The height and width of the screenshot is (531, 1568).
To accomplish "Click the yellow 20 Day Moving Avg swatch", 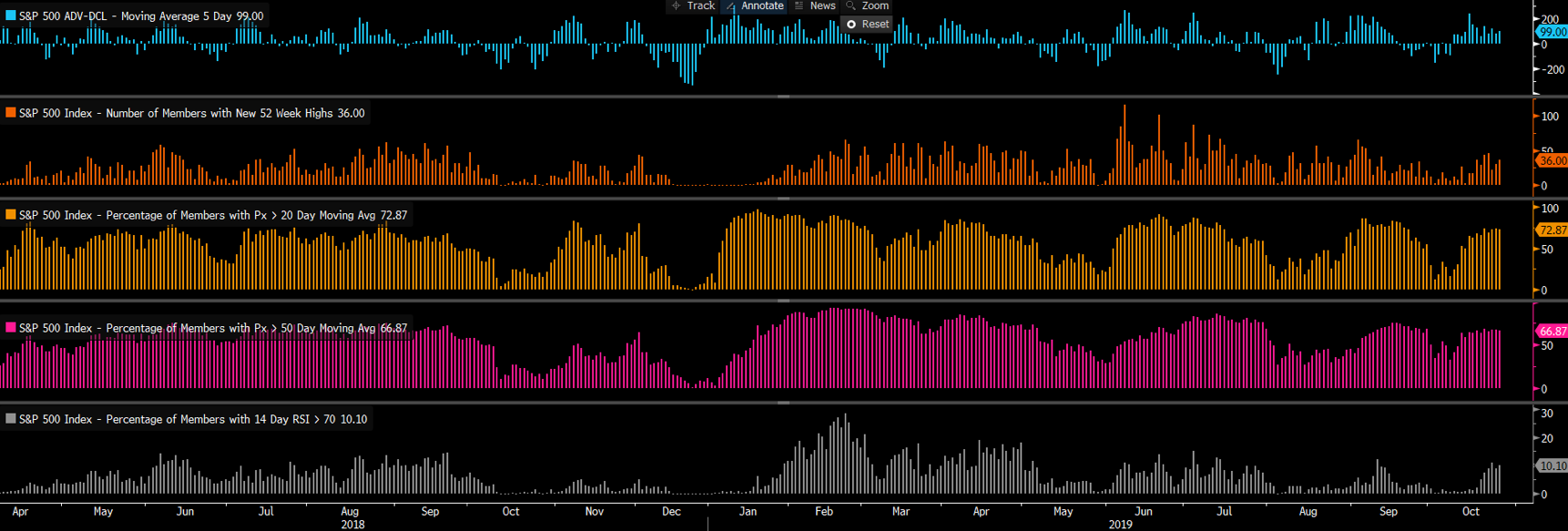I will [10, 215].
